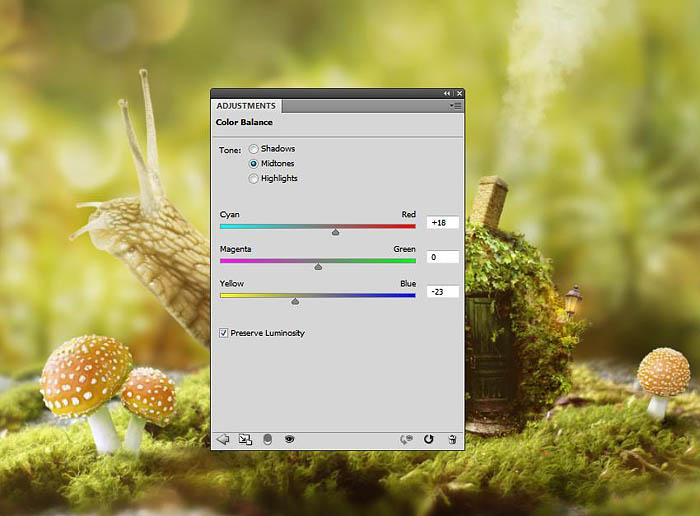Image resolution: width=700 pixels, height=516 pixels.
Task: Select the Shadows tone option
Action: pyautogui.click(x=254, y=149)
